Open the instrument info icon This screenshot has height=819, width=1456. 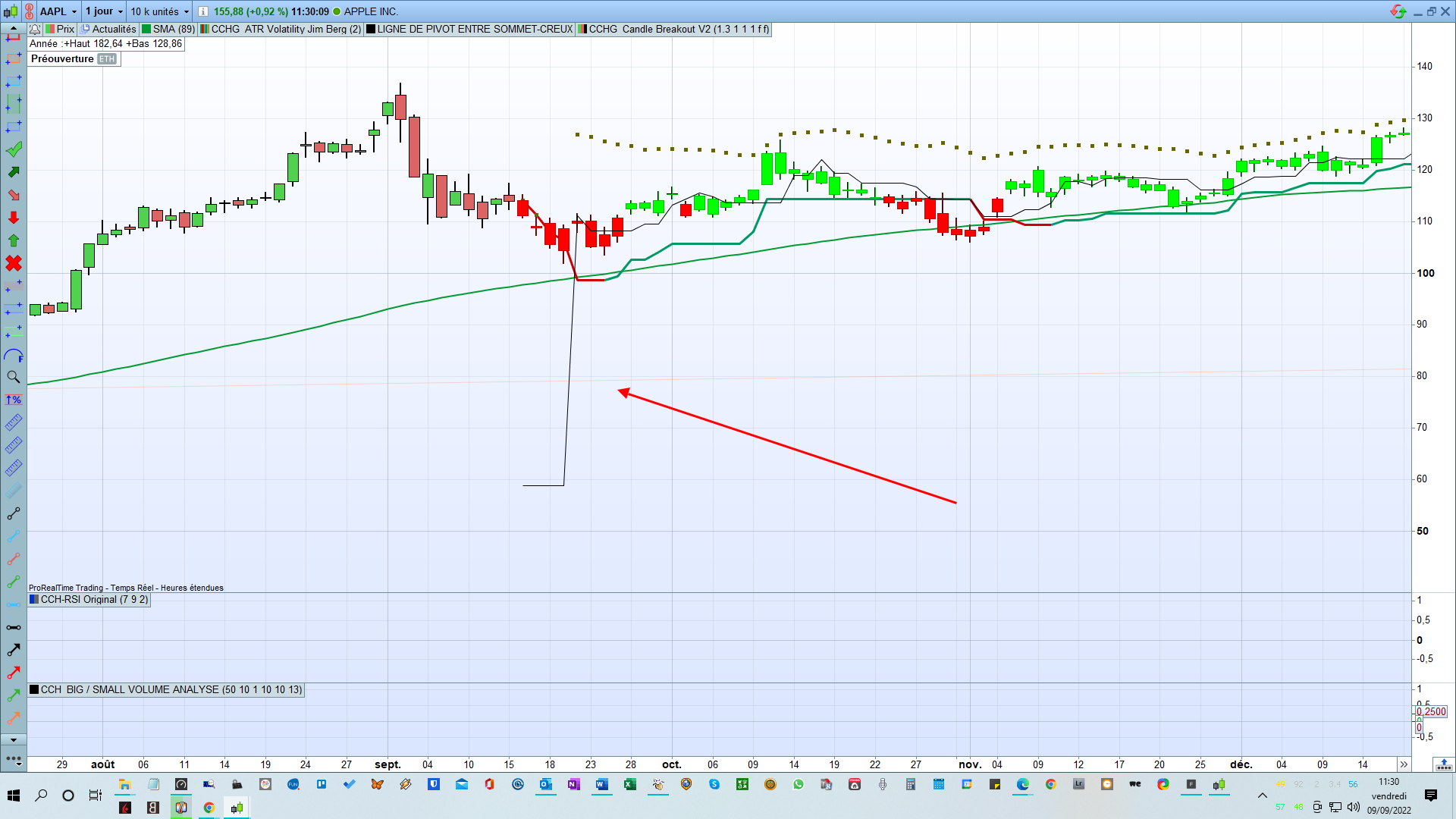coord(203,11)
